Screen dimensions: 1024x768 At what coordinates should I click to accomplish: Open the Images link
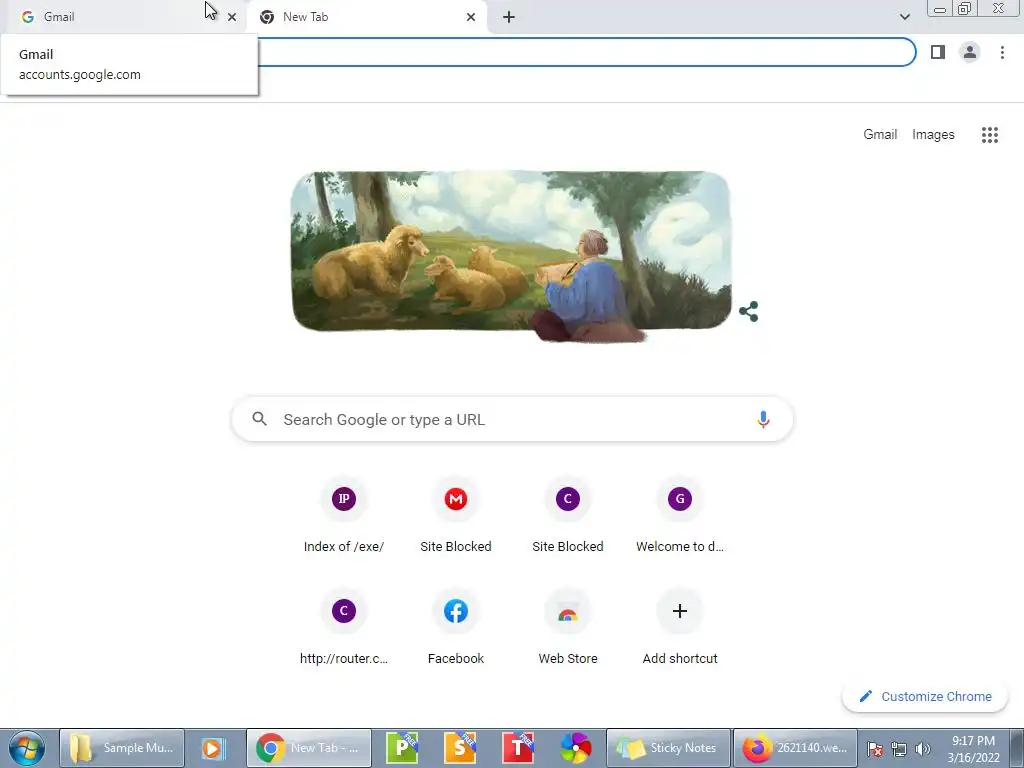[x=933, y=135]
